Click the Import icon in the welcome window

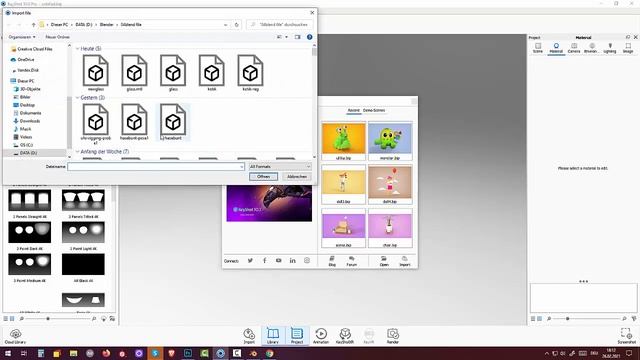coord(404,261)
